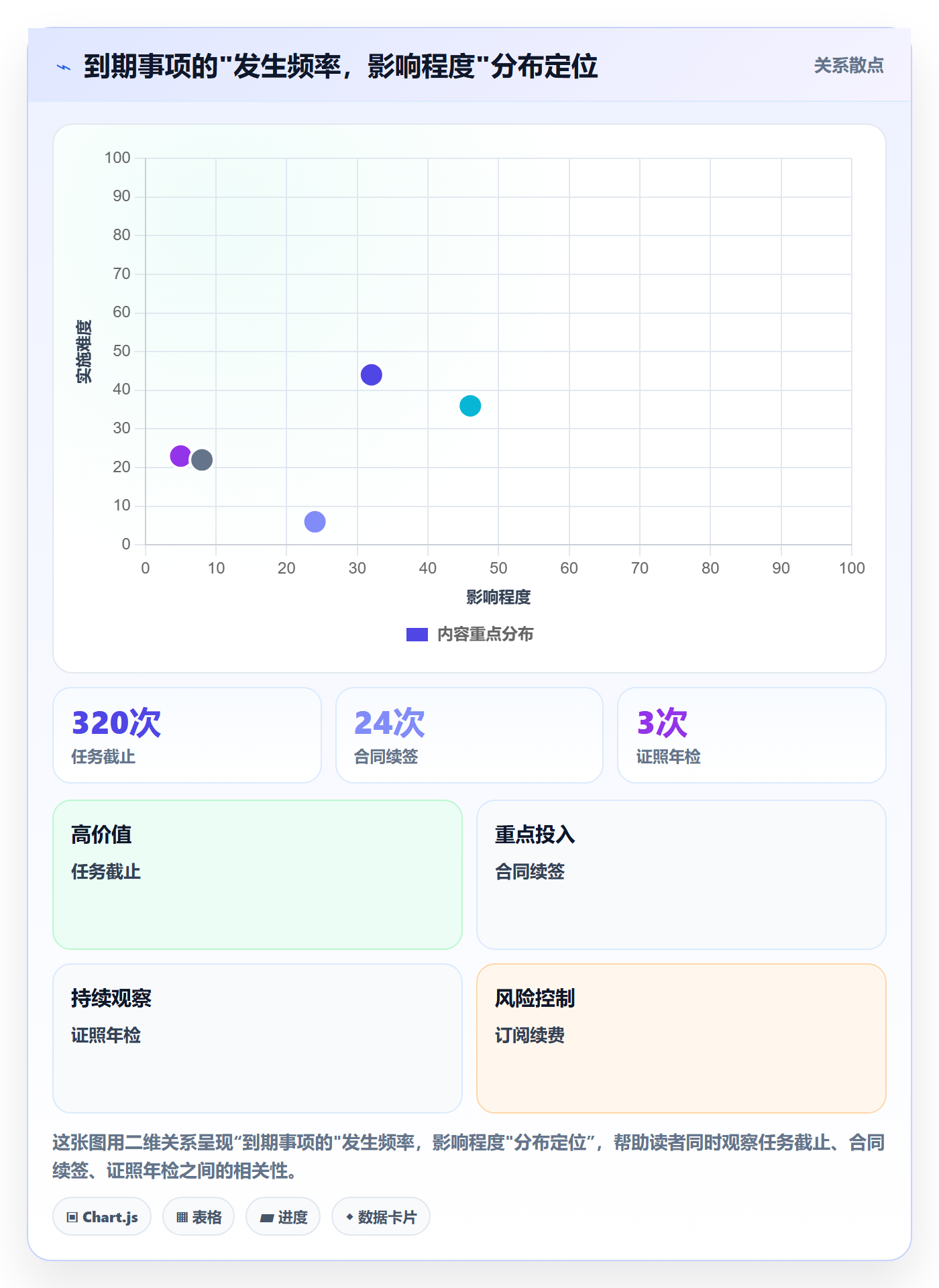This screenshot has height=1288, width=939.
Task: Toggle the 内容重点分布 legend color box
Action: point(417,634)
